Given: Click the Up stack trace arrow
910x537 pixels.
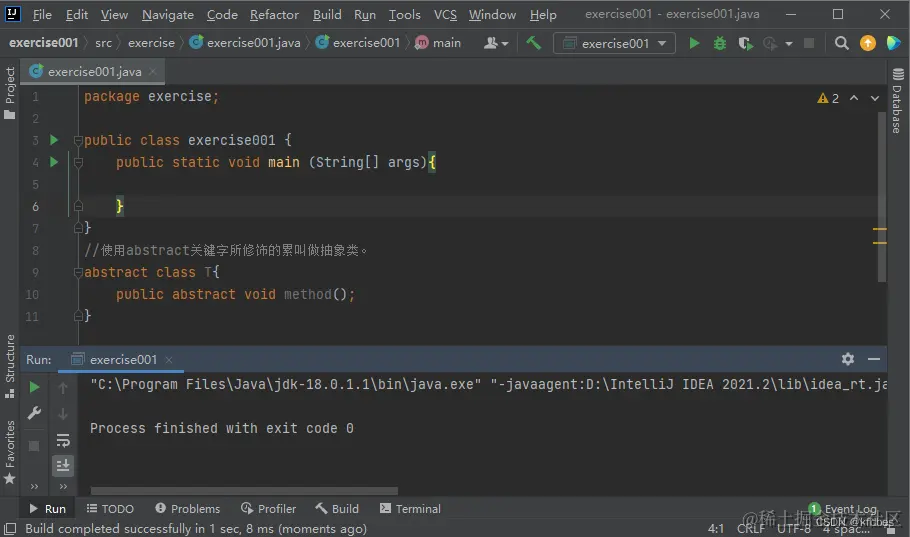Looking at the screenshot, I should click(63, 387).
